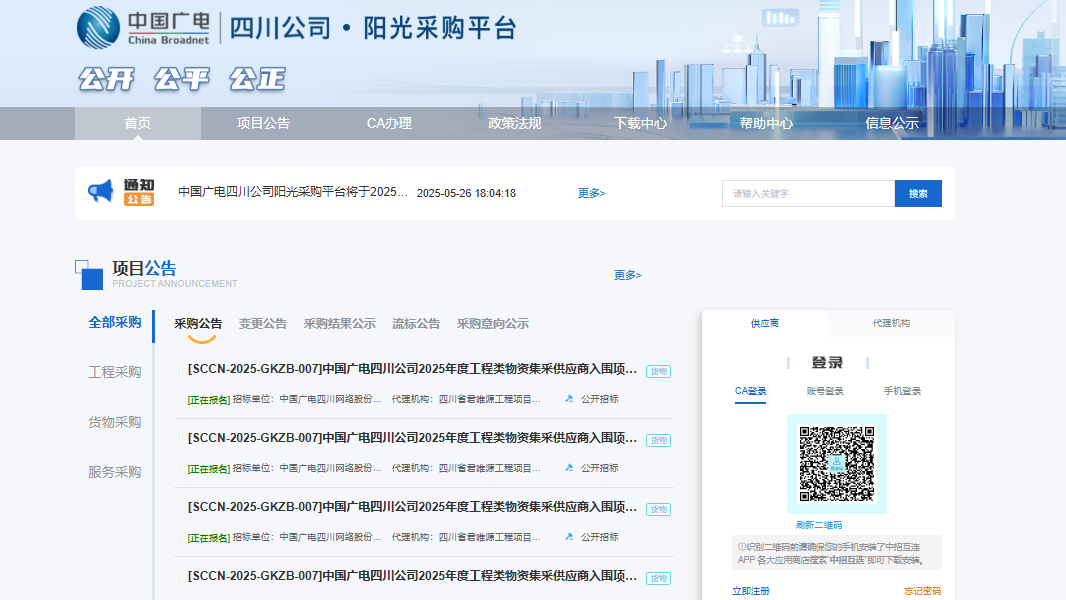Click the 公开 公平 公正 slogan
This screenshot has width=1066, height=600.
182,79
